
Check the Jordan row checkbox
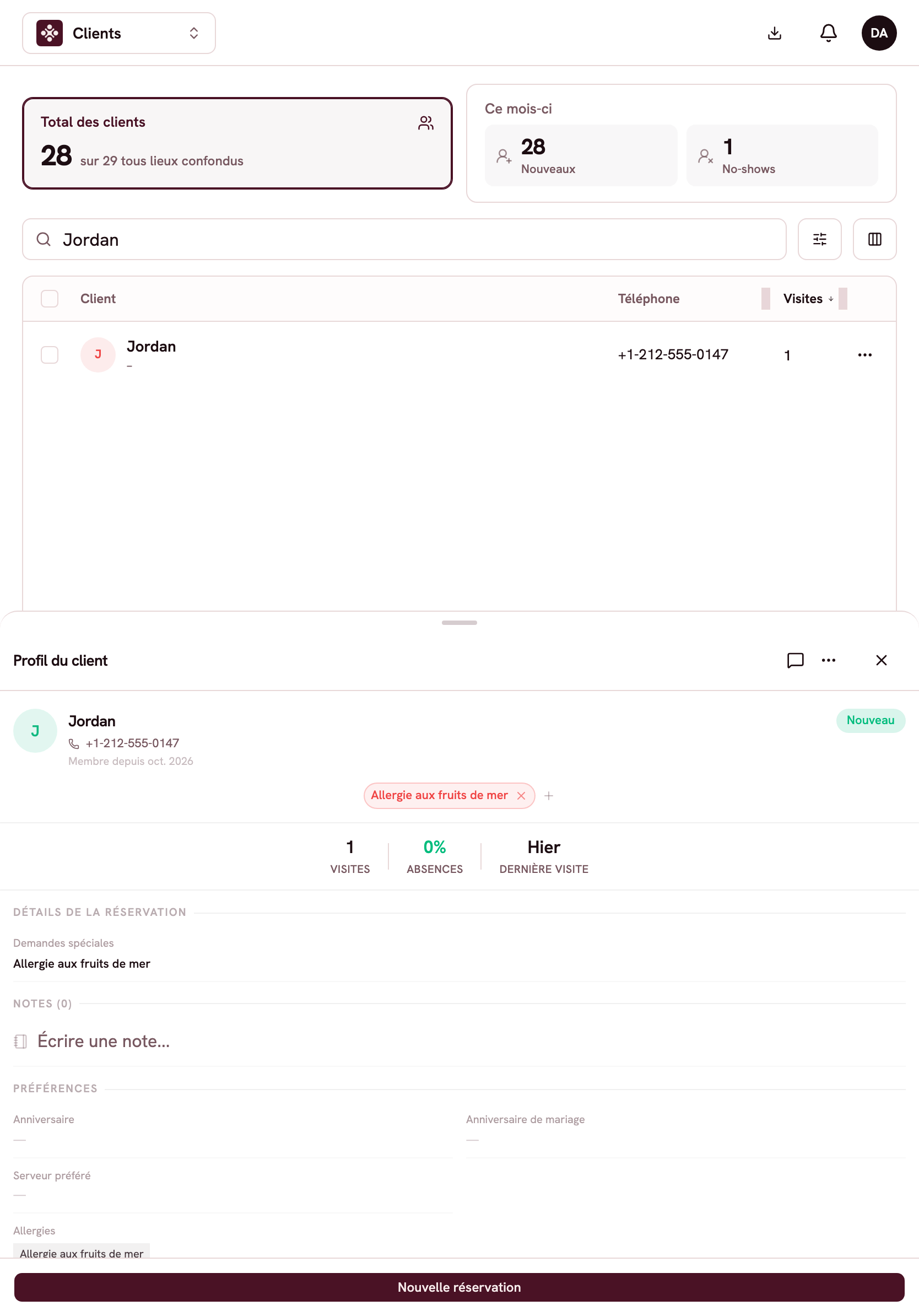click(50, 355)
